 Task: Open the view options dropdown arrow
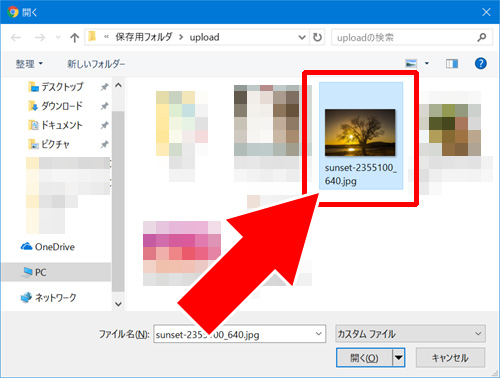(427, 63)
